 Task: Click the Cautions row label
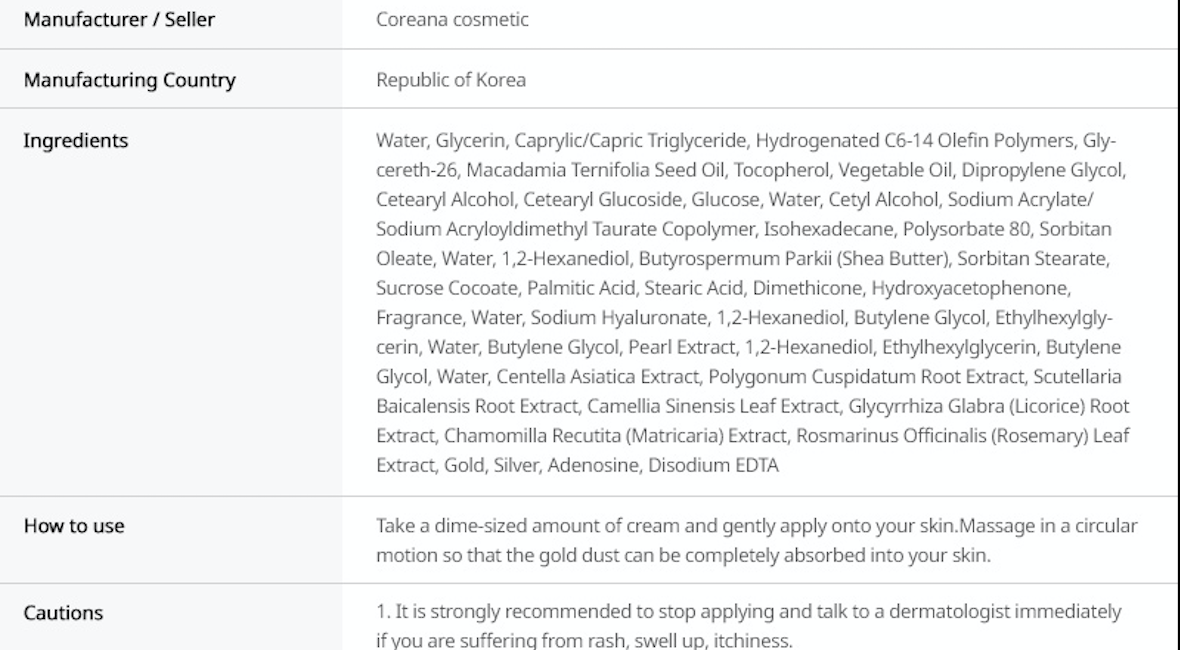point(63,613)
